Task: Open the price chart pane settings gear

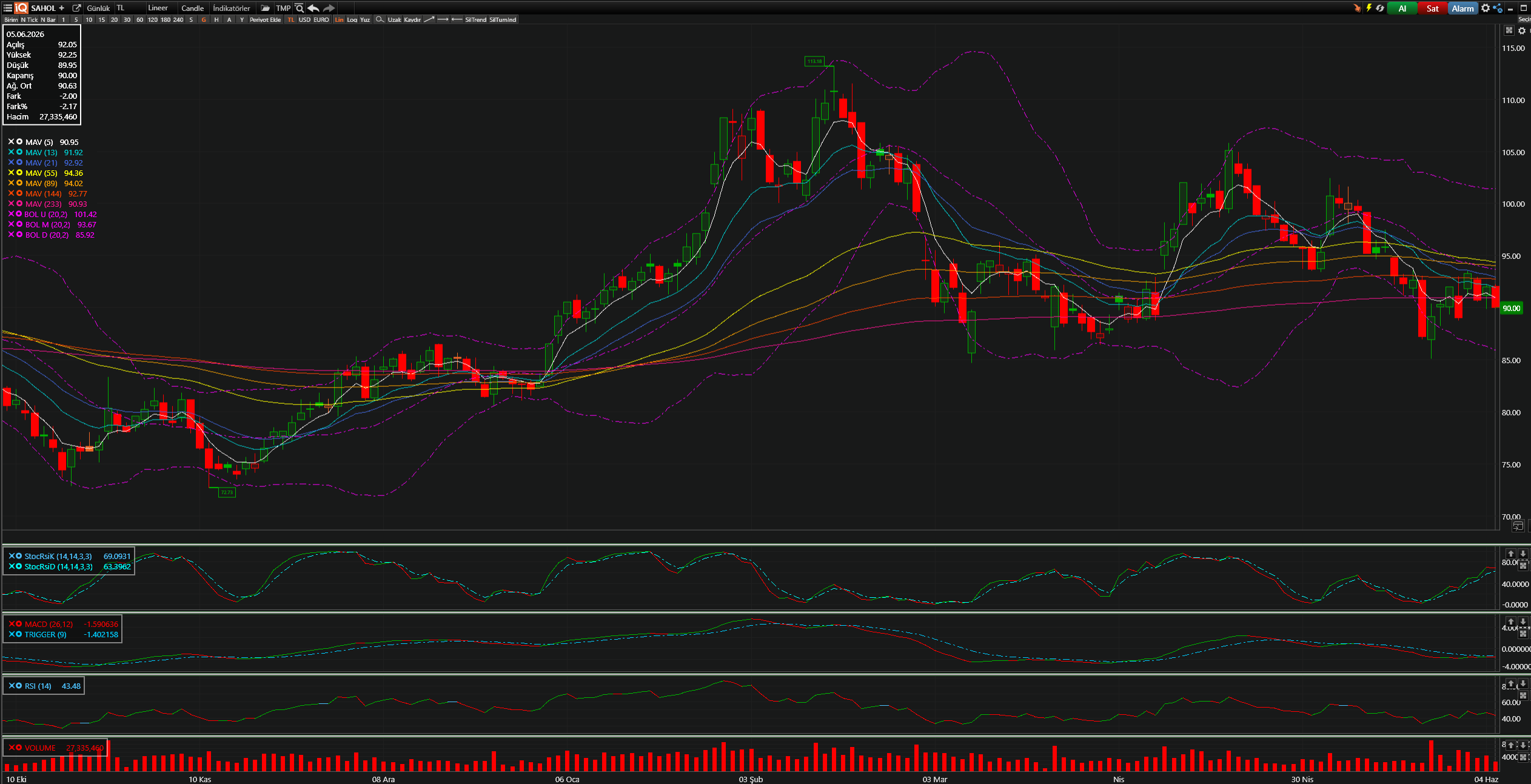Action: [x=1522, y=30]
